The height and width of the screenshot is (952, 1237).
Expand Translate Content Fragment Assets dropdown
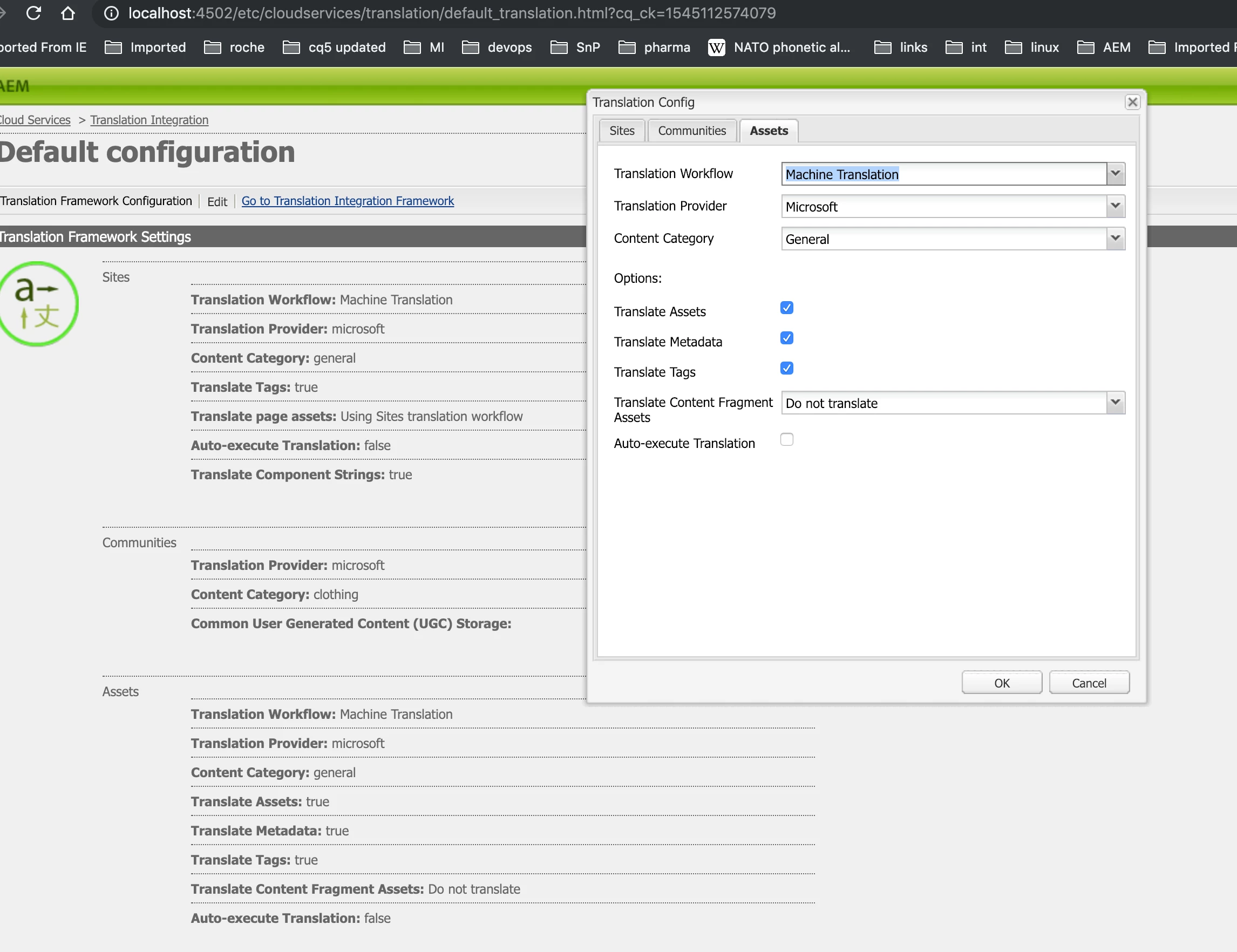1114,403
